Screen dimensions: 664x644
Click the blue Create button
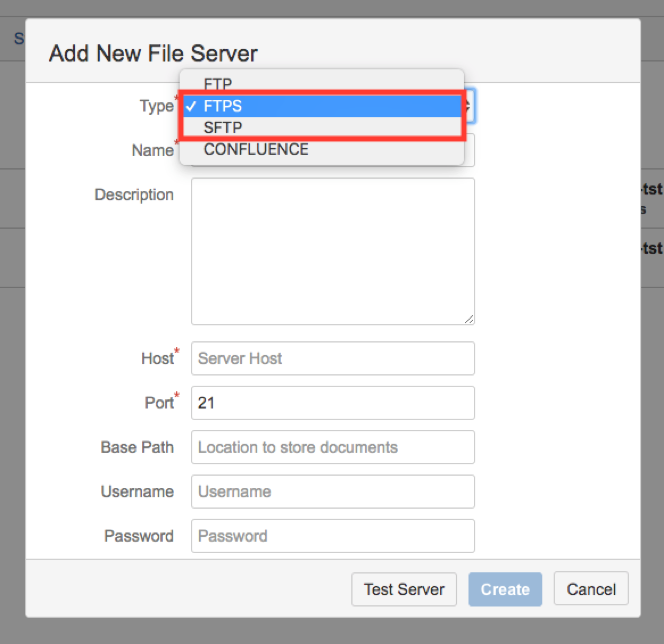tap(505, 589)
